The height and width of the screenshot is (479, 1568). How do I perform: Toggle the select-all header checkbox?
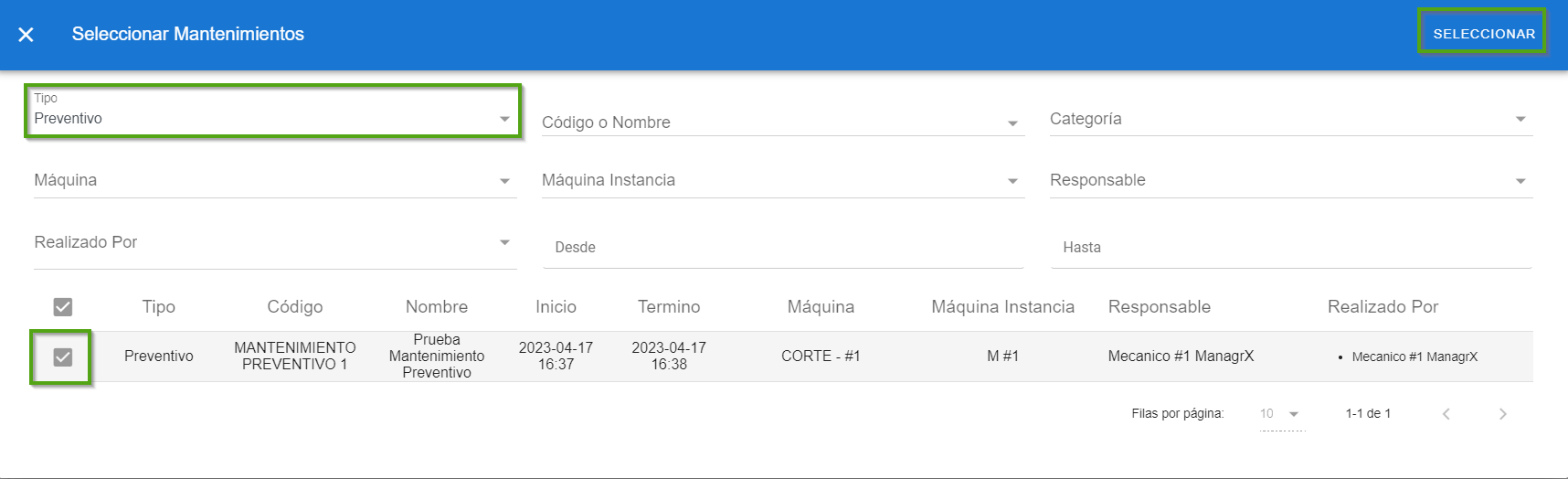tap(62, 307)
